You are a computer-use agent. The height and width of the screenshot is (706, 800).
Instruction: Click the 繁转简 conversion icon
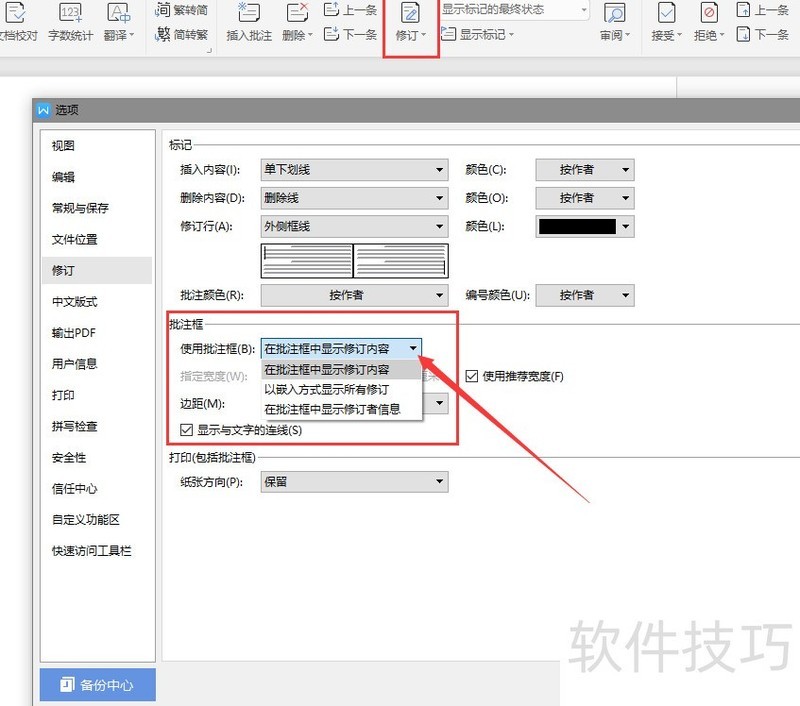pos(181,11)
